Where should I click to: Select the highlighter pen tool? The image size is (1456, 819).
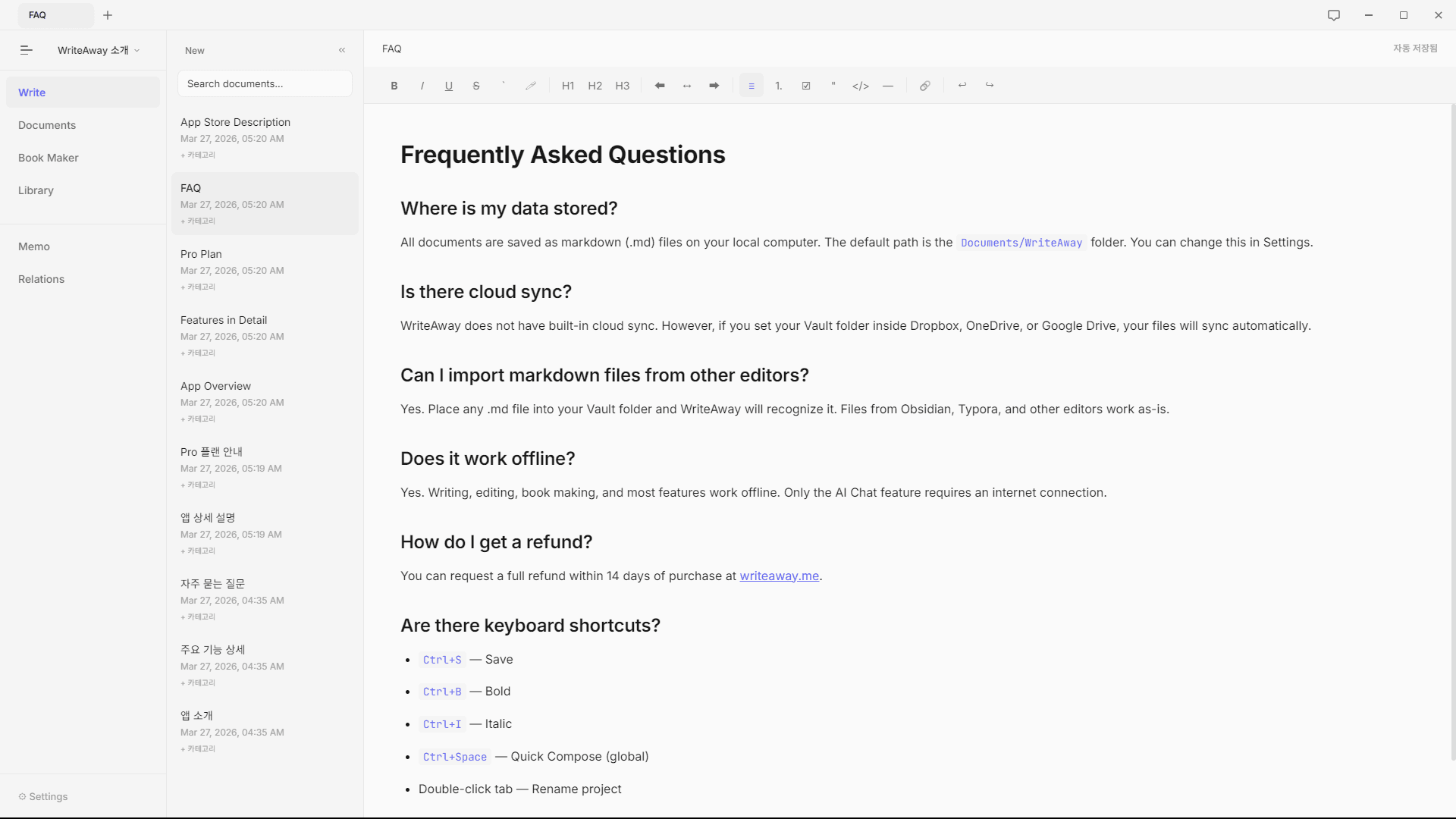coord(531,86)
